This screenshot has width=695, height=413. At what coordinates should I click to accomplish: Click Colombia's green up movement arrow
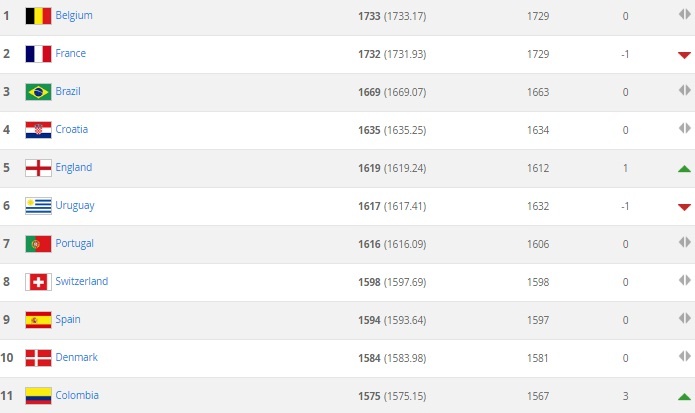[x=684, y=396]
